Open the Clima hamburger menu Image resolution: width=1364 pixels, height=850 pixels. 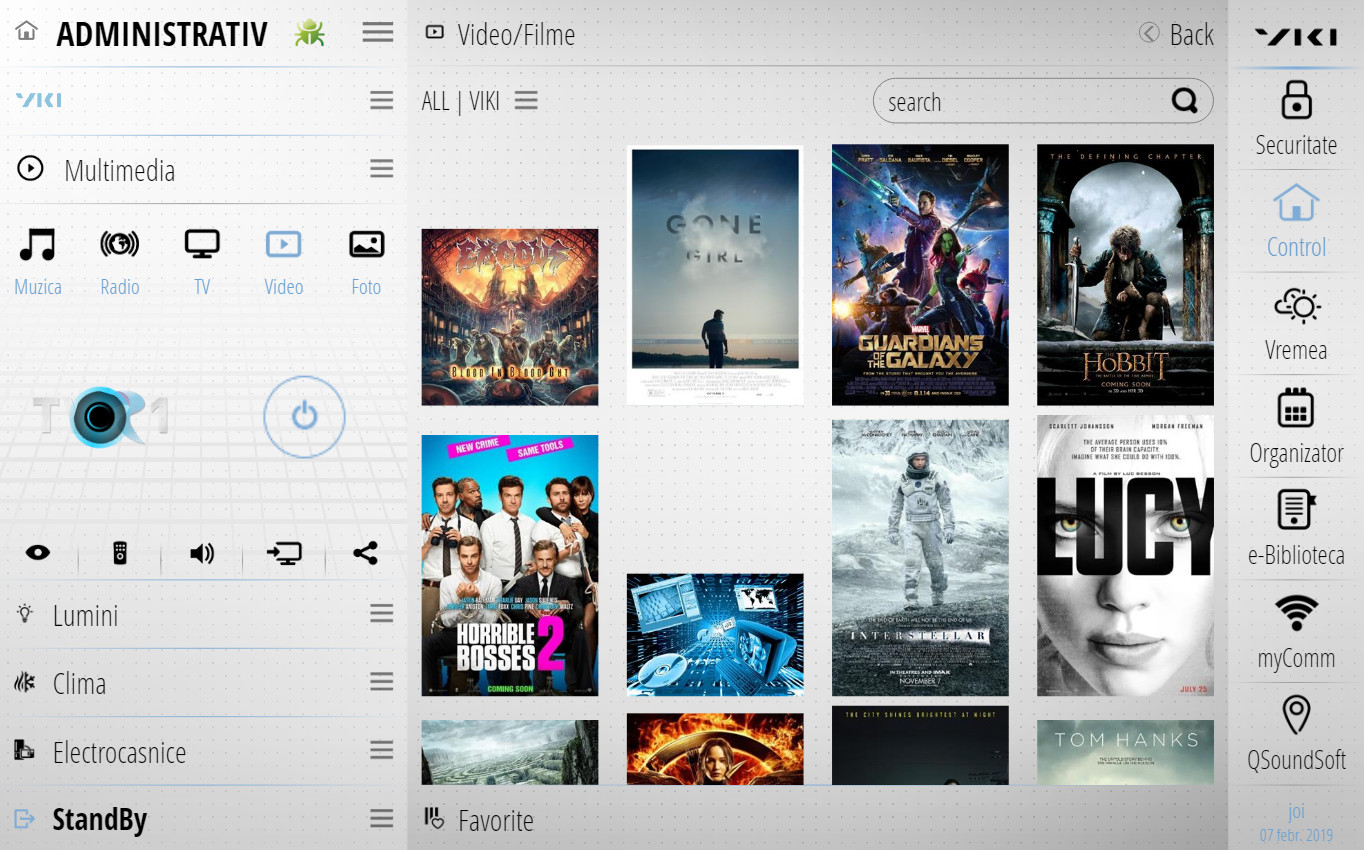point(381,681)
